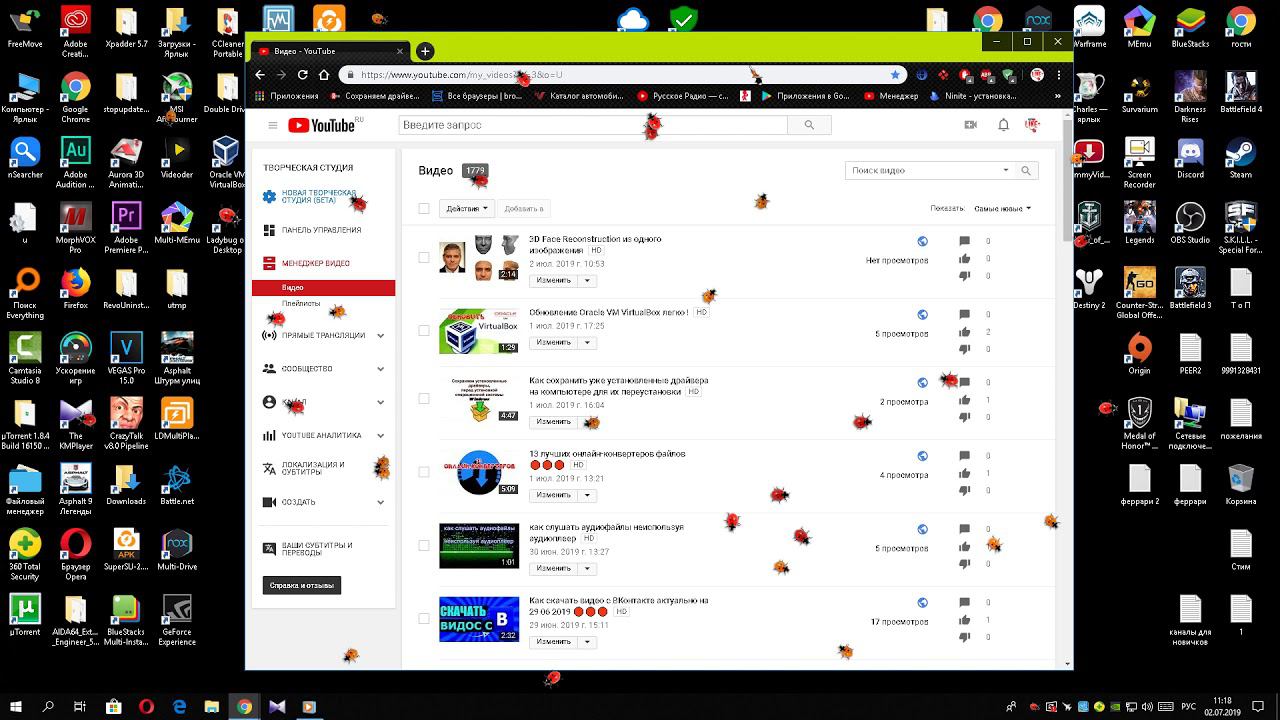Click Справка и отзывы button

[302, 585]
